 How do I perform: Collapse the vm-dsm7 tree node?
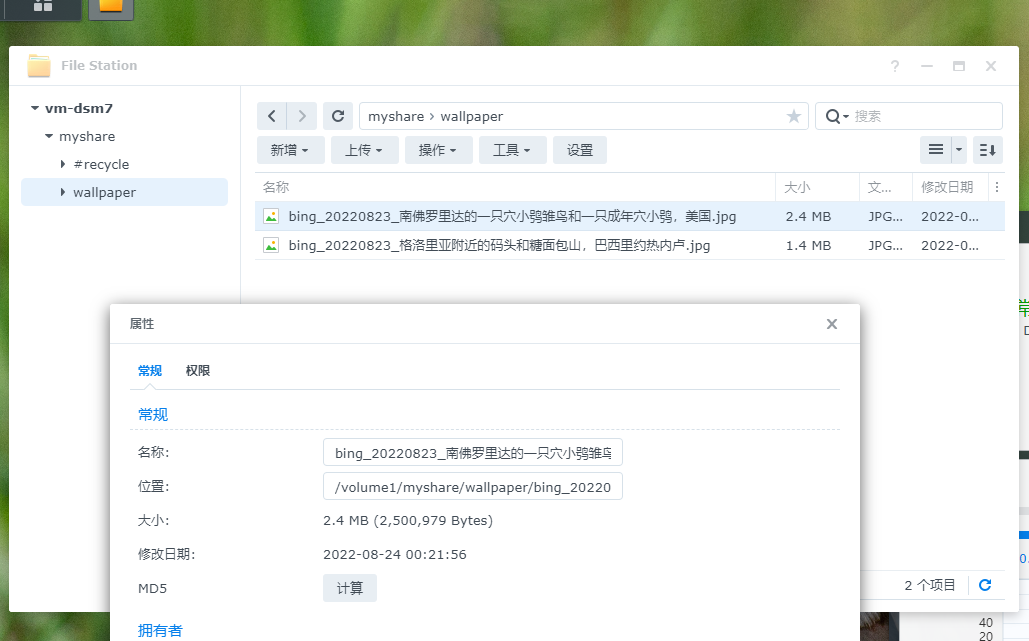(35, 108)
